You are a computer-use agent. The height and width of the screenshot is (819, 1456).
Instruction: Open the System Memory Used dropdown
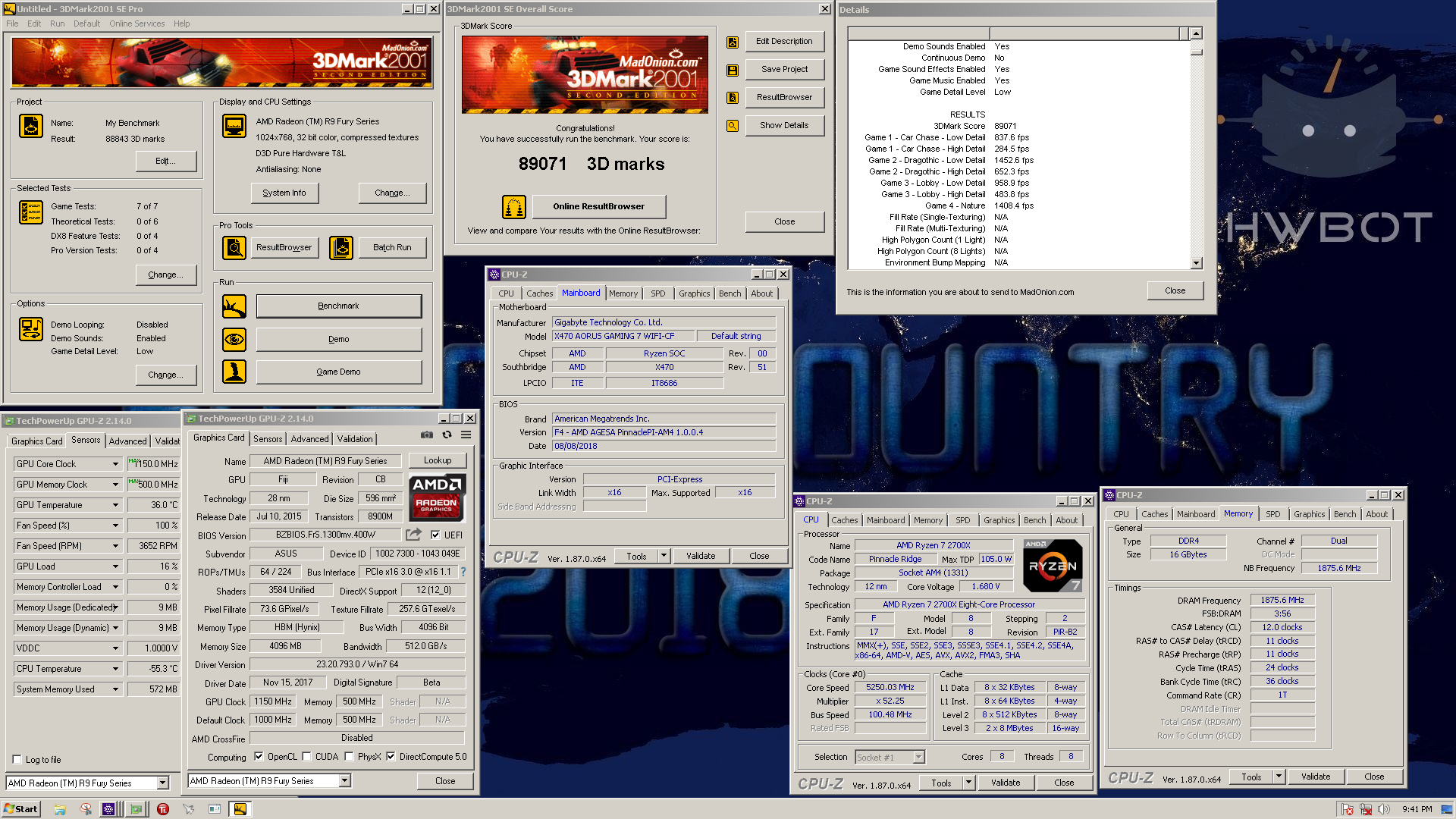[115, 689]
